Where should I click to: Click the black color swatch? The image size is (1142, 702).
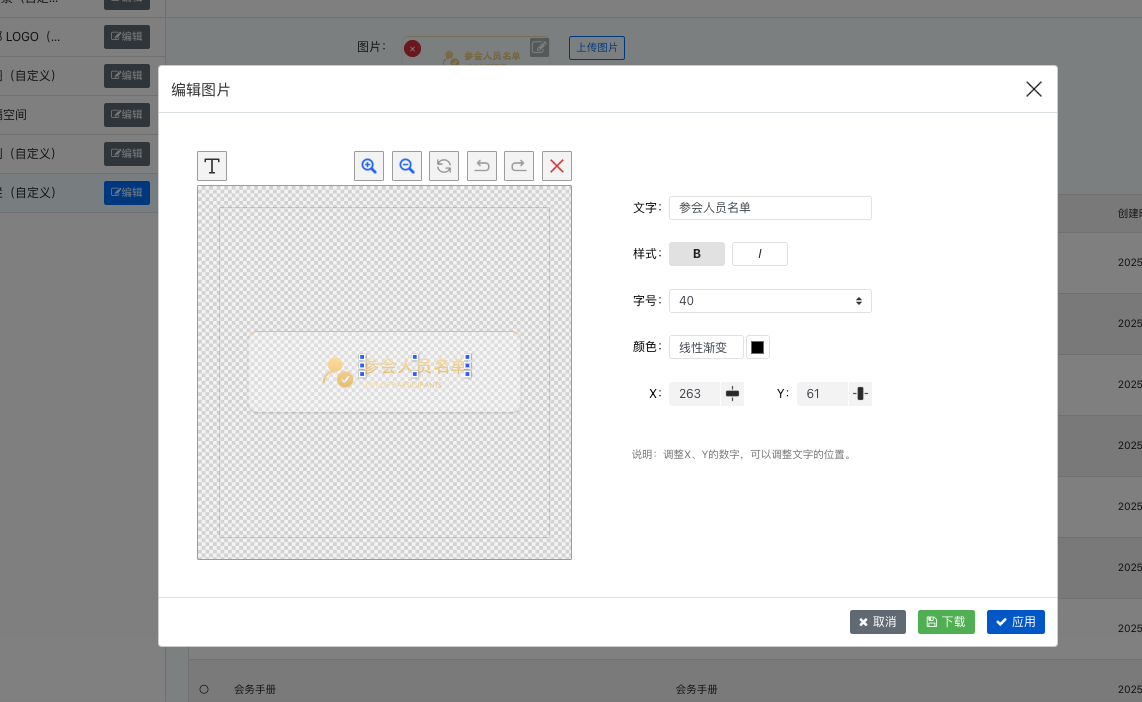tap(757, 347)
